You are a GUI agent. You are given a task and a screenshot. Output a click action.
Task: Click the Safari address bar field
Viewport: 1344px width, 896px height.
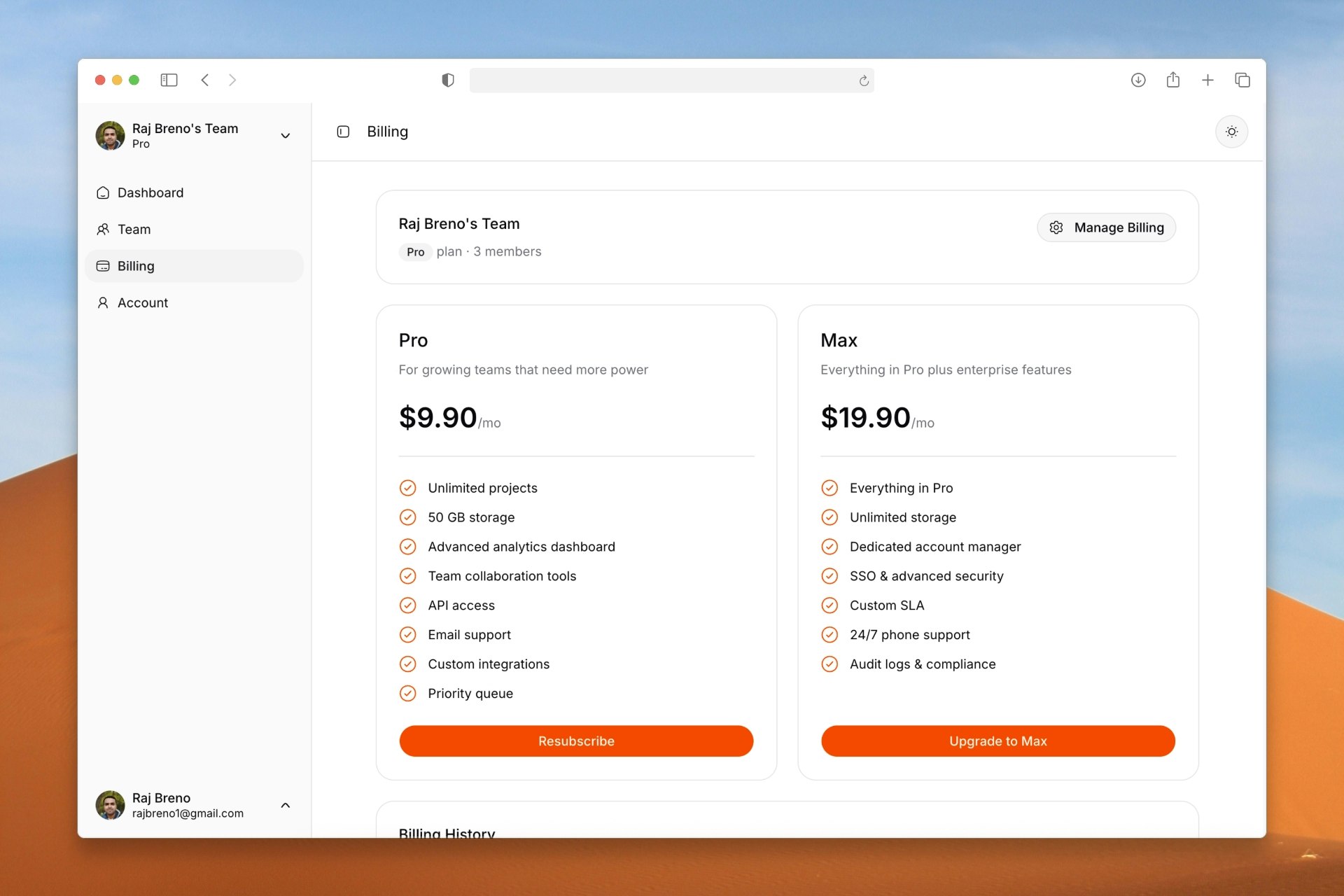pos(661,80)
